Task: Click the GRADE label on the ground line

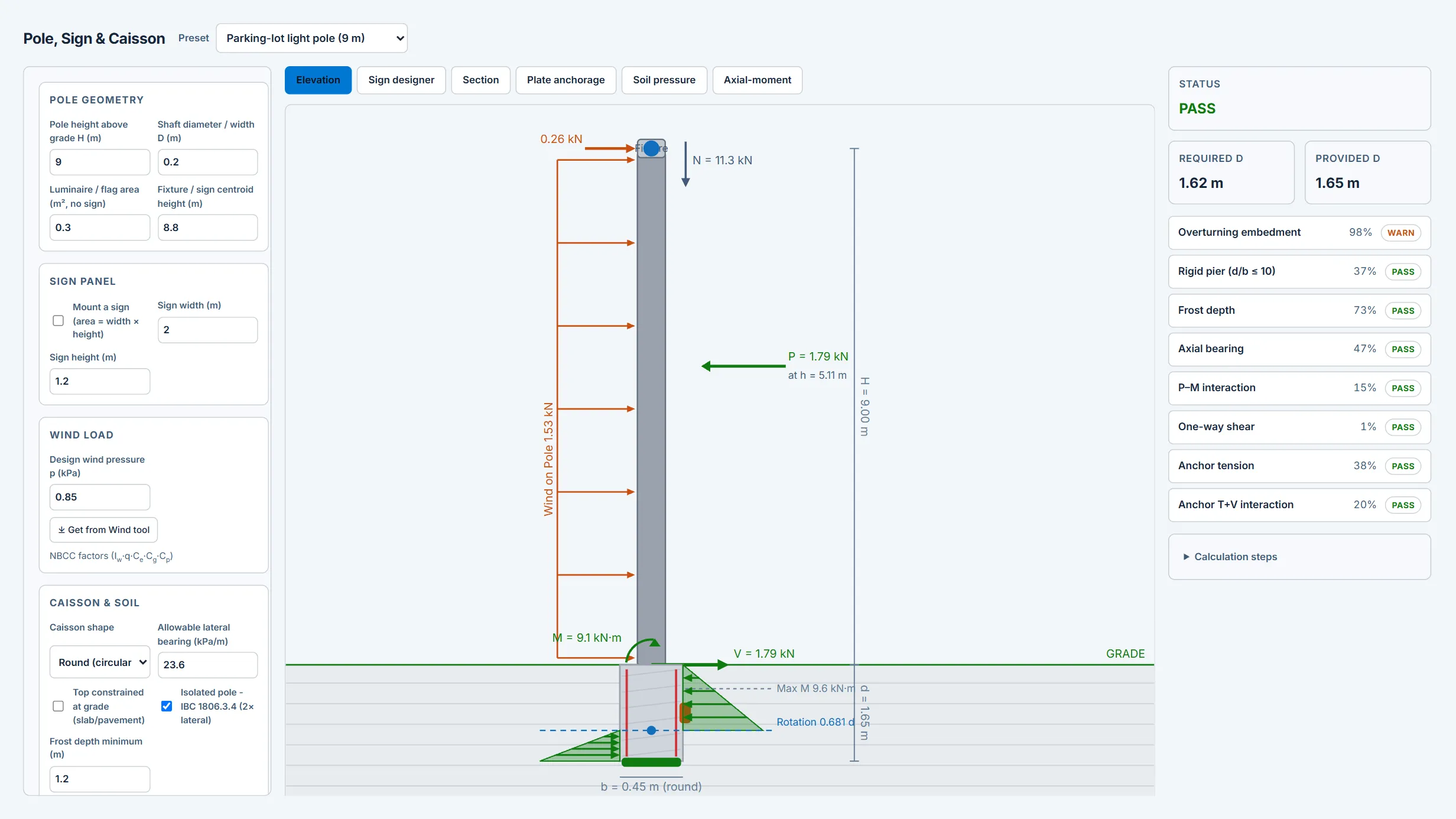Action: click(1125, 654)
